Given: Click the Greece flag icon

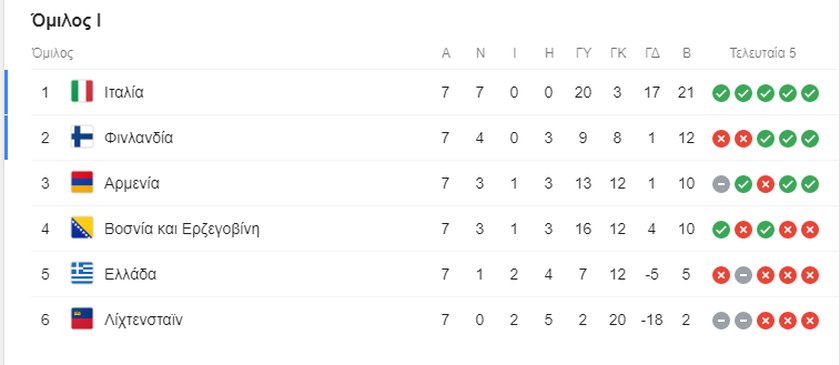Looking at the screenshot, I should coord(82,274).
